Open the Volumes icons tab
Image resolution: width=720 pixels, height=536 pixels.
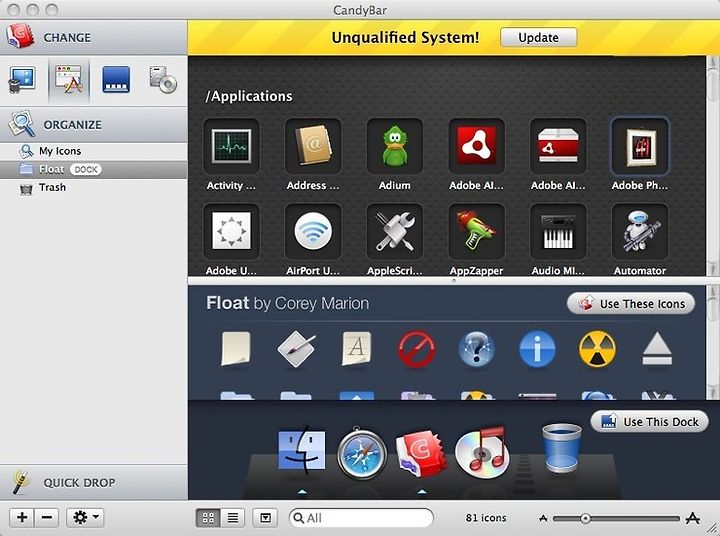[x=163, y=79]
